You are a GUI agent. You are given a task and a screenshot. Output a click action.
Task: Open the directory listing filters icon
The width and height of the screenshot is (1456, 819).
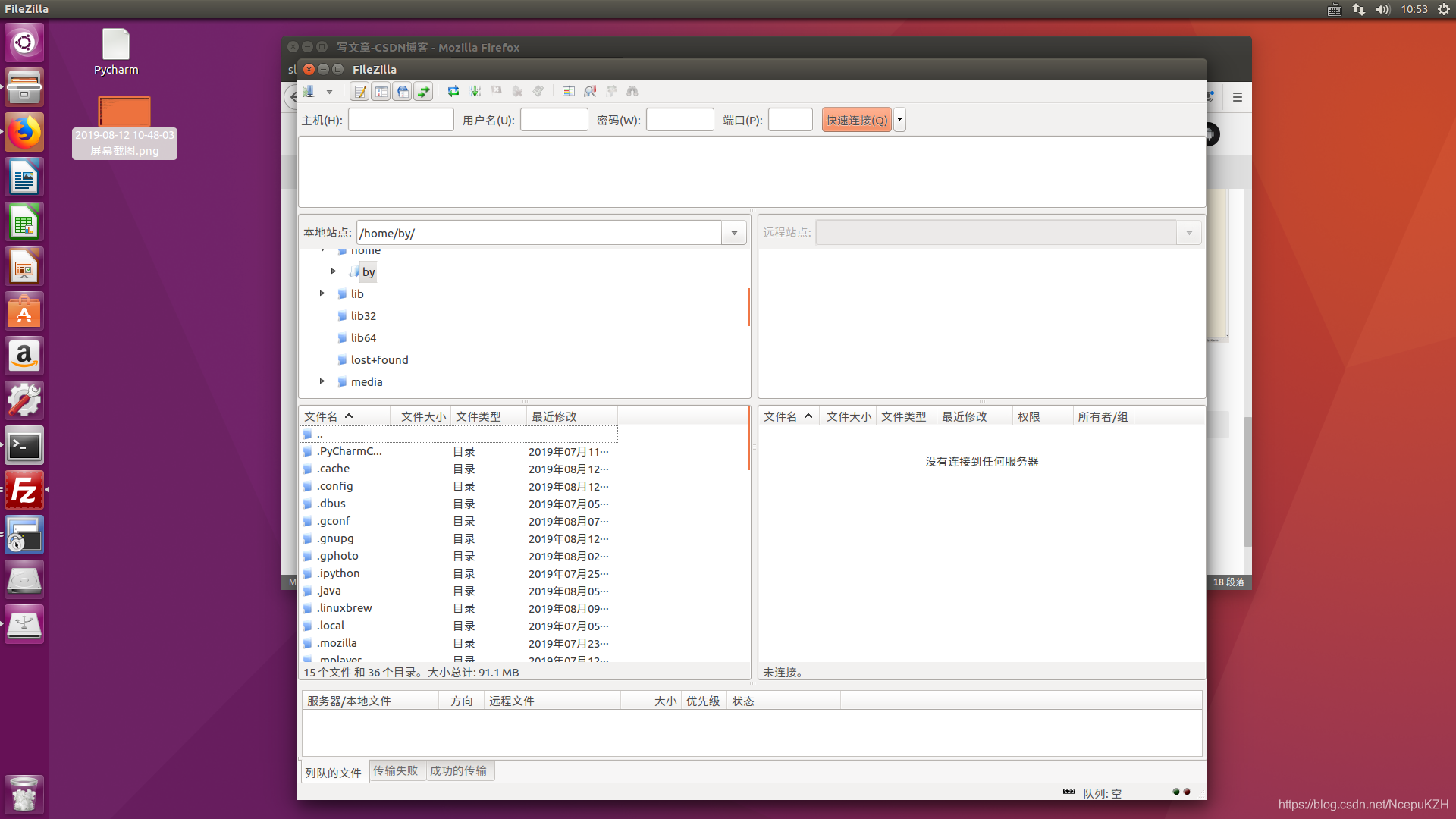[x=569, y=92]
